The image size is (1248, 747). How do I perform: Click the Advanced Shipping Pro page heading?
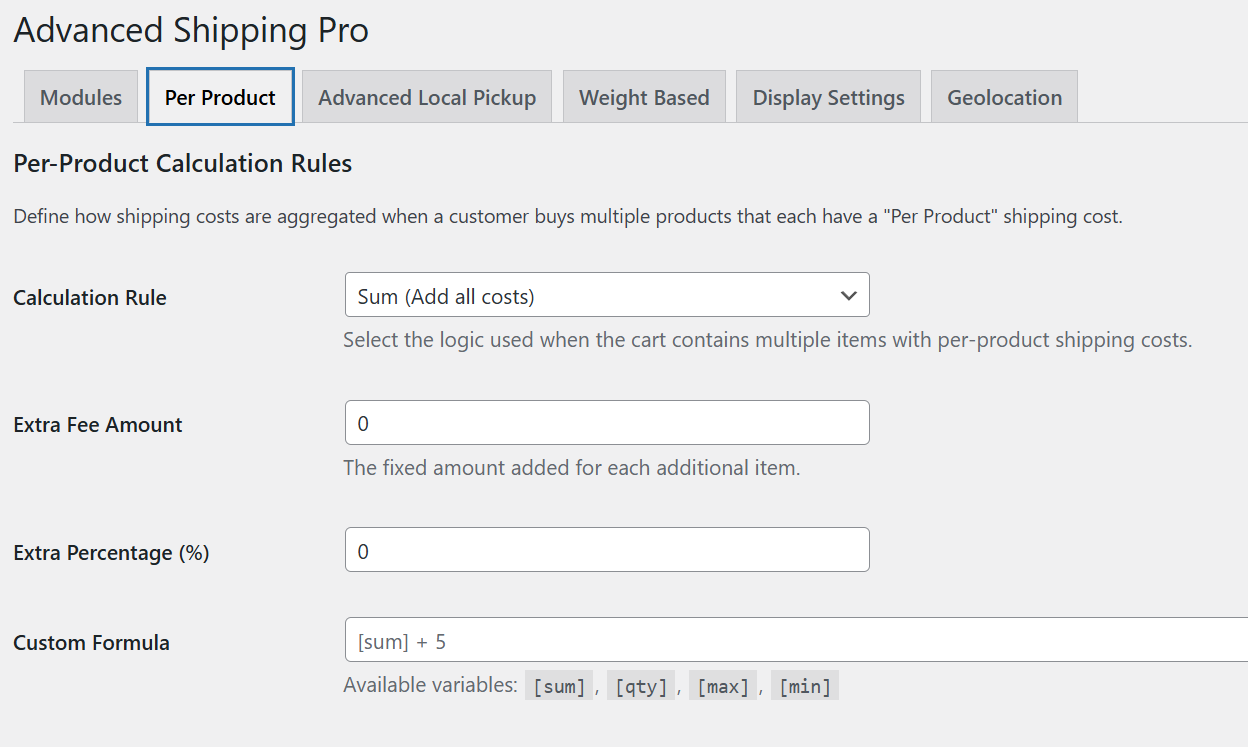coord(190,30)
